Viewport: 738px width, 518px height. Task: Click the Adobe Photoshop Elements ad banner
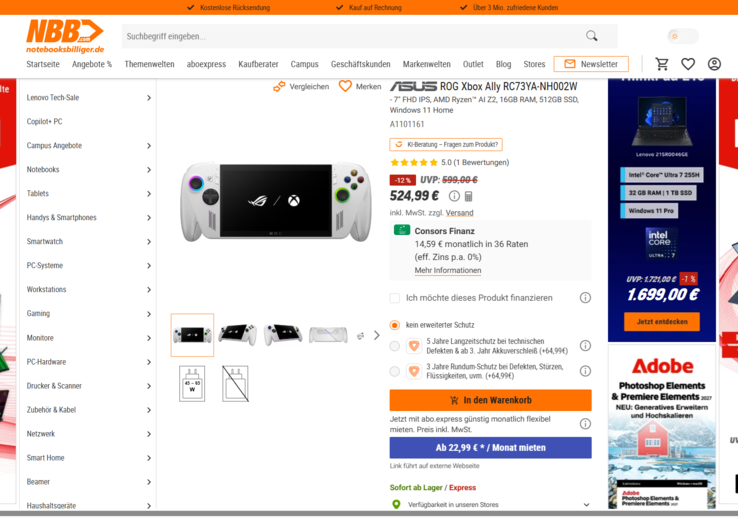point(662,427)
